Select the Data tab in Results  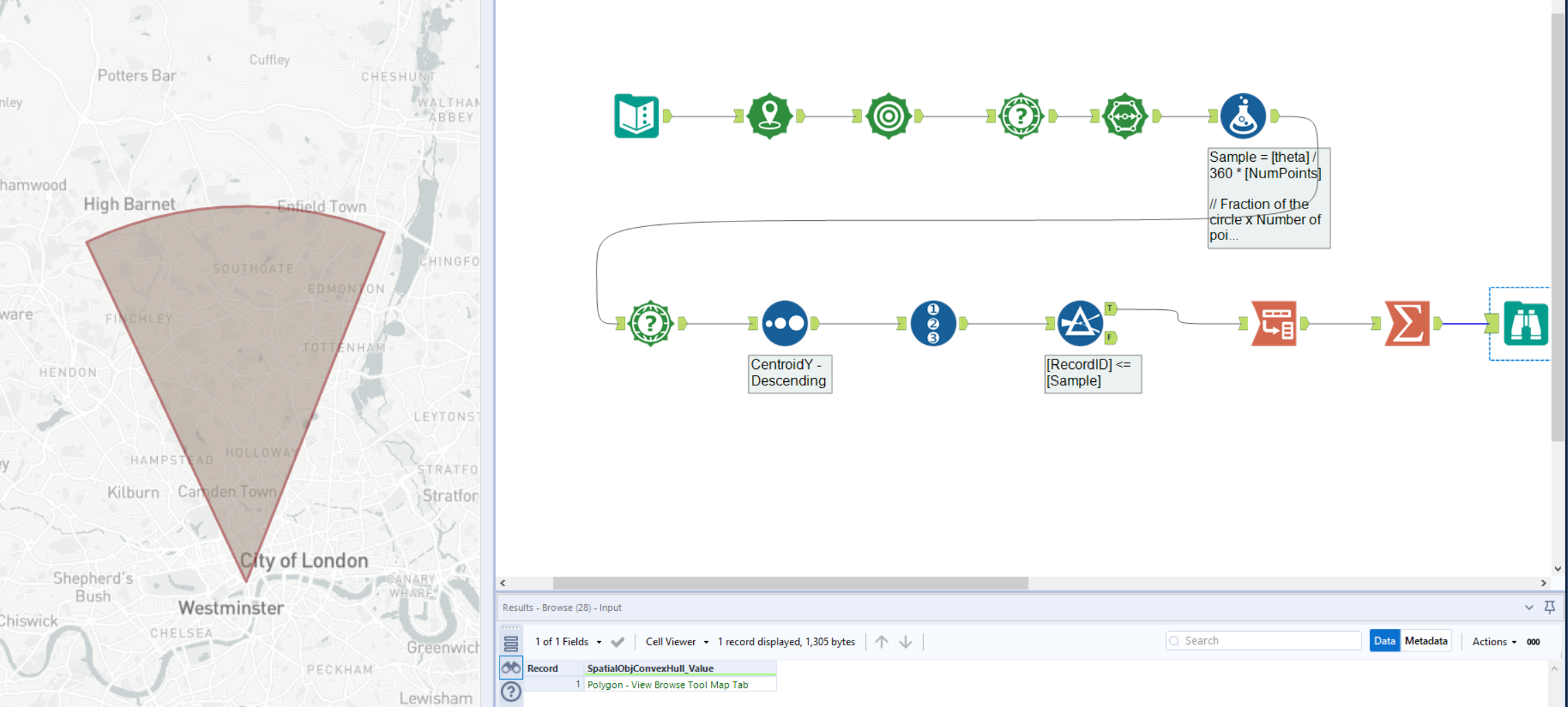(1384, 640)
